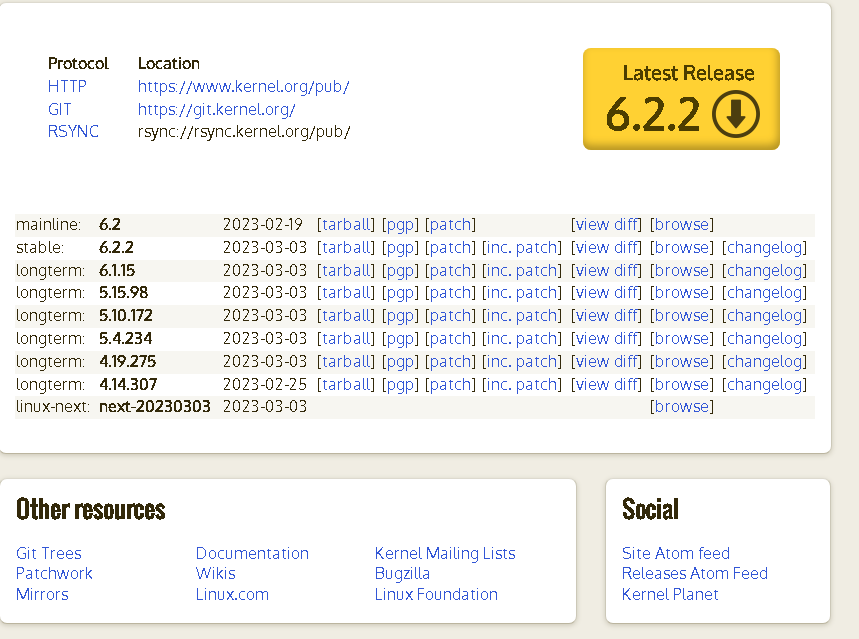Subscribe to the Releases Atom Feed
859x639 pixels.
pos(694,573)
